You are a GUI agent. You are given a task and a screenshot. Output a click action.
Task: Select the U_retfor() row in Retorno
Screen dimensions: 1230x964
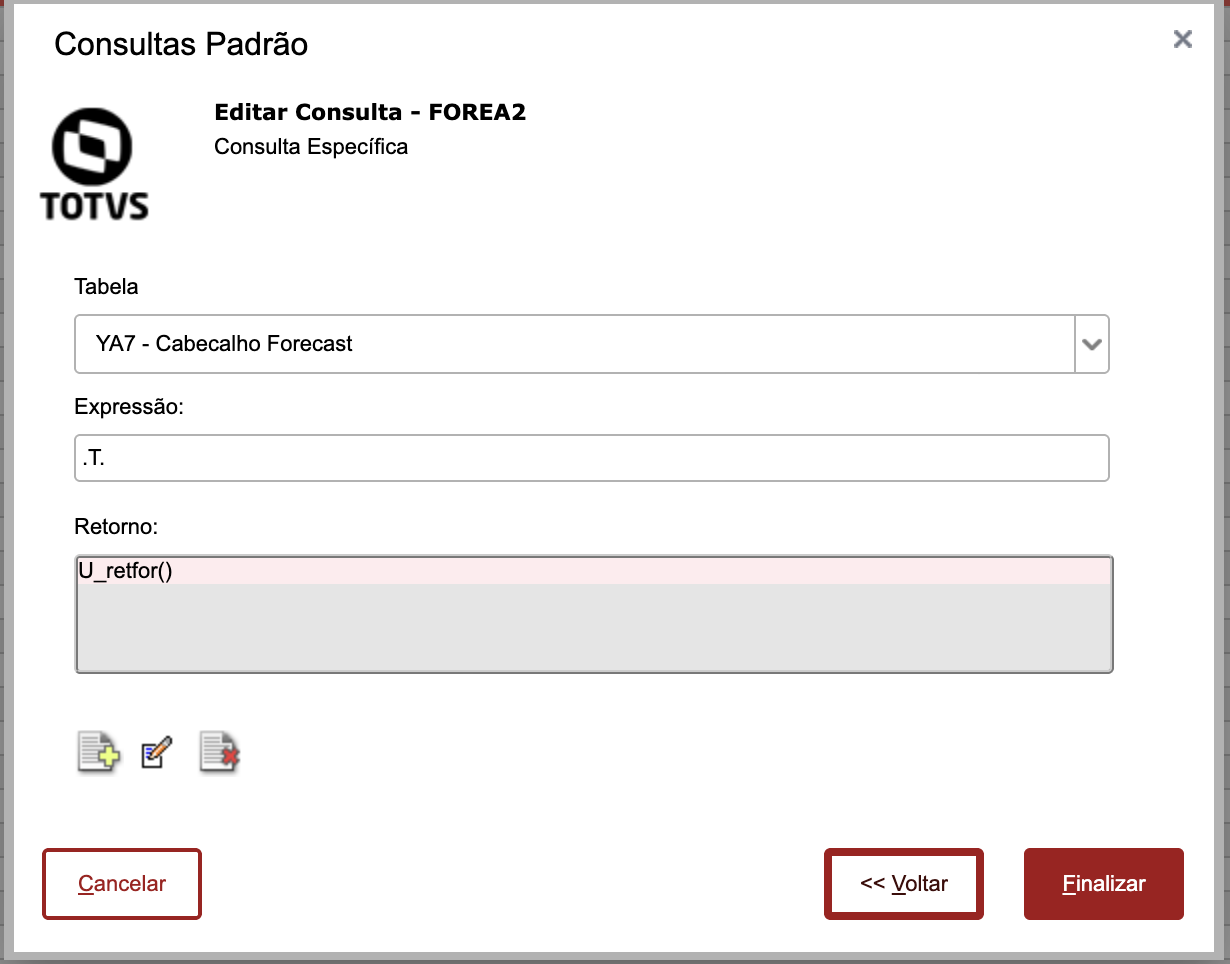pyautogui.click(x=594, y=571)
